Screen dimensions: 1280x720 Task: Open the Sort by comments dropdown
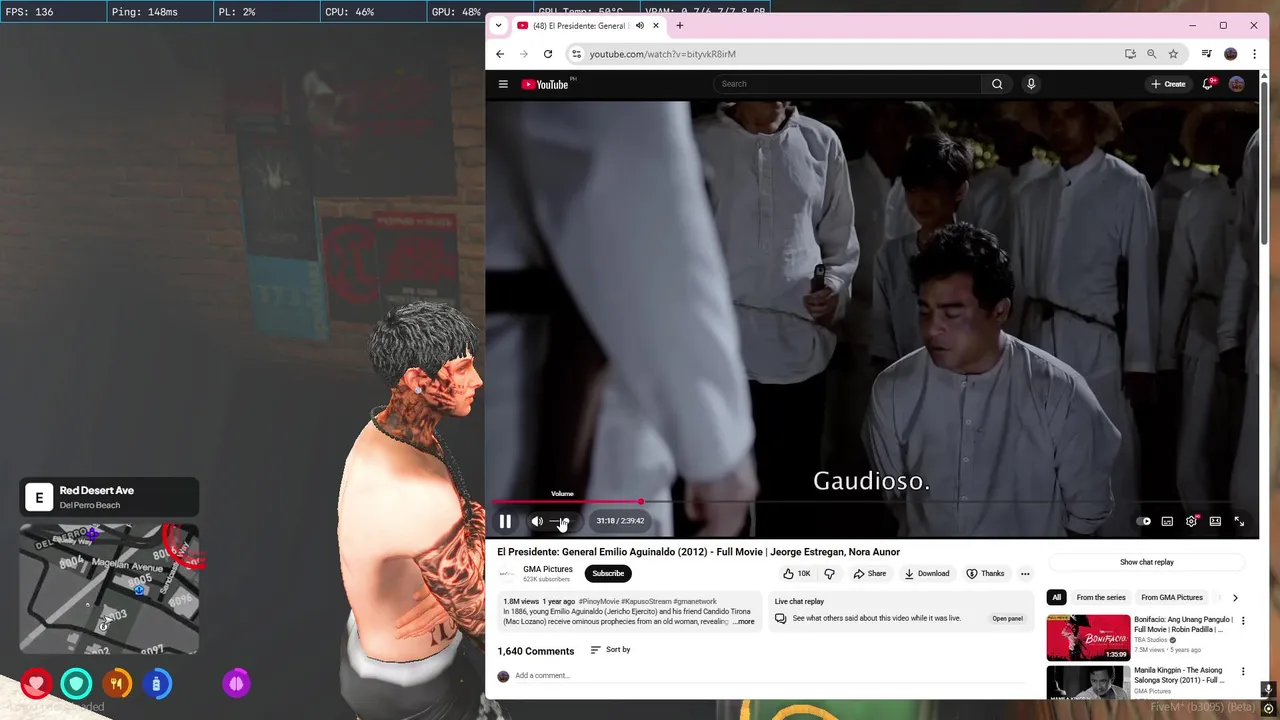tap(610, 650)
